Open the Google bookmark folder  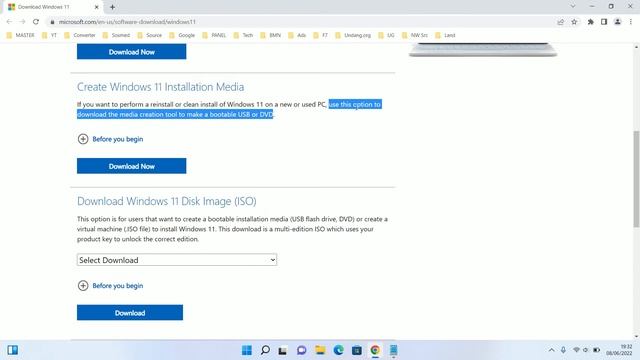[182, 35]
